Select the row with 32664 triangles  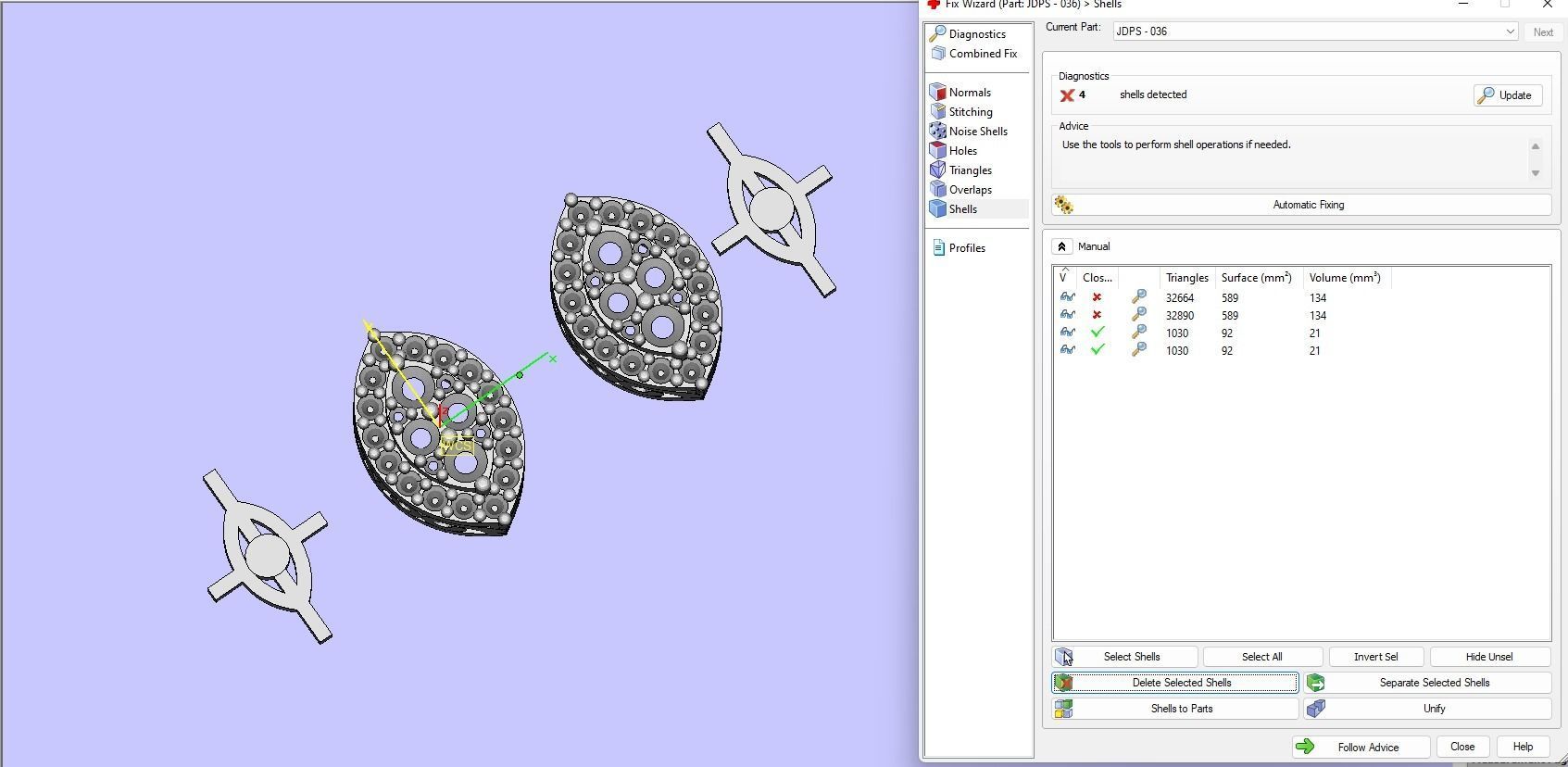pos(1301,298)
